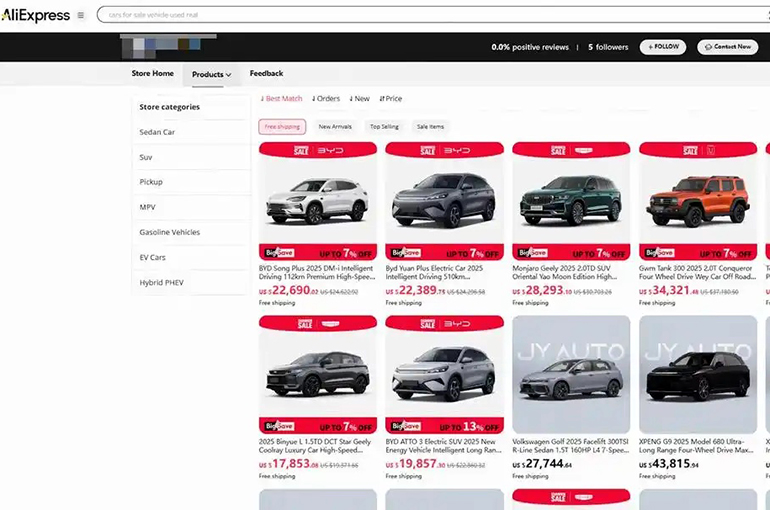The image size is (770, 510).
Task: Open 5 followers count link
Action: [x=608, y=47]
